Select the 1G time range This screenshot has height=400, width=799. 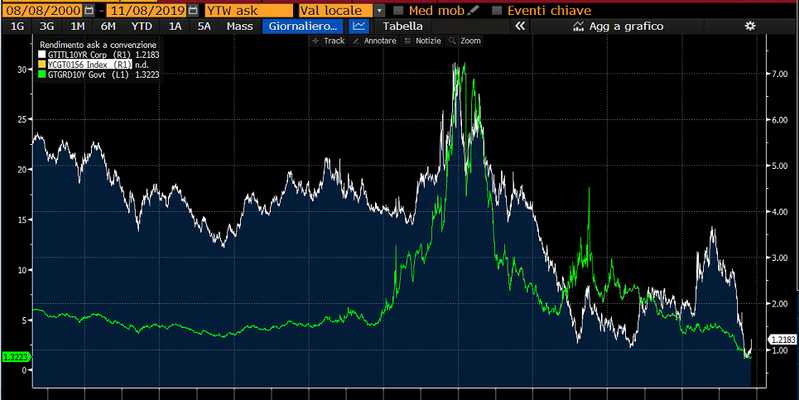coord(17,26)
